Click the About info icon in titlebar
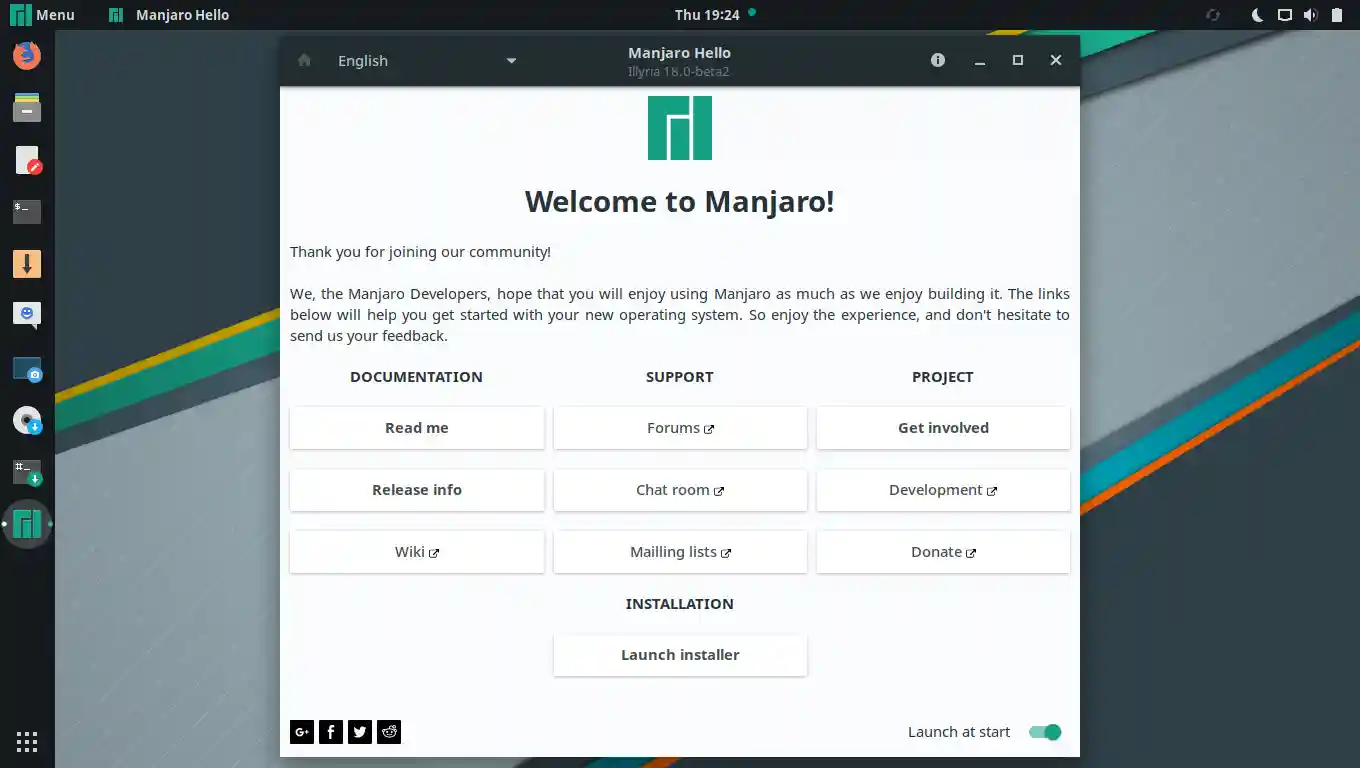Image resolution: width=1360 pixels, height=768 pixels. click(x=938, y=60)
